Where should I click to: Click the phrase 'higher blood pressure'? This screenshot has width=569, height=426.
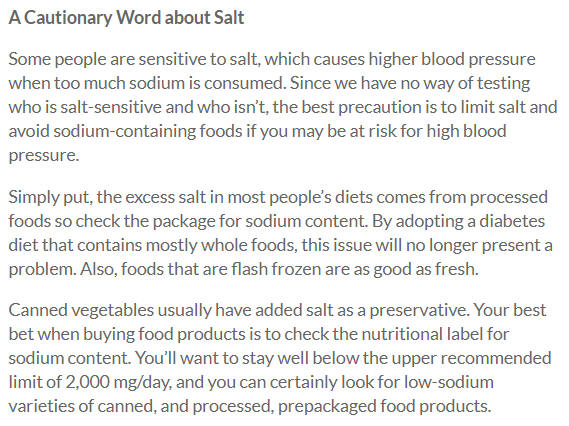point(452,59)
